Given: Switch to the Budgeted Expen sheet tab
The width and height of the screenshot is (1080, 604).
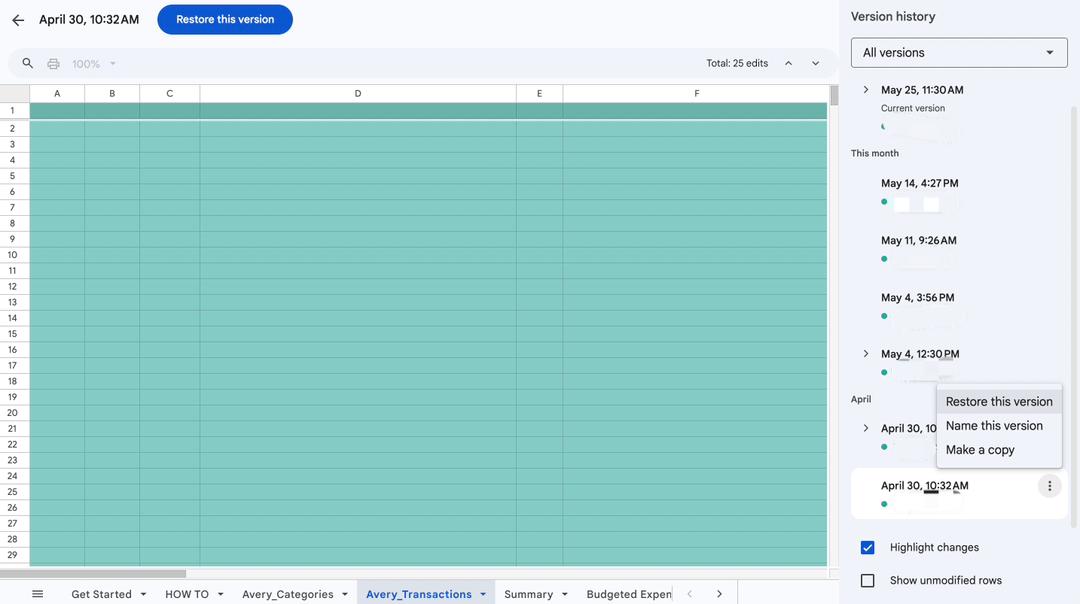Looking at the screenshot, I should tap(629, 594).
